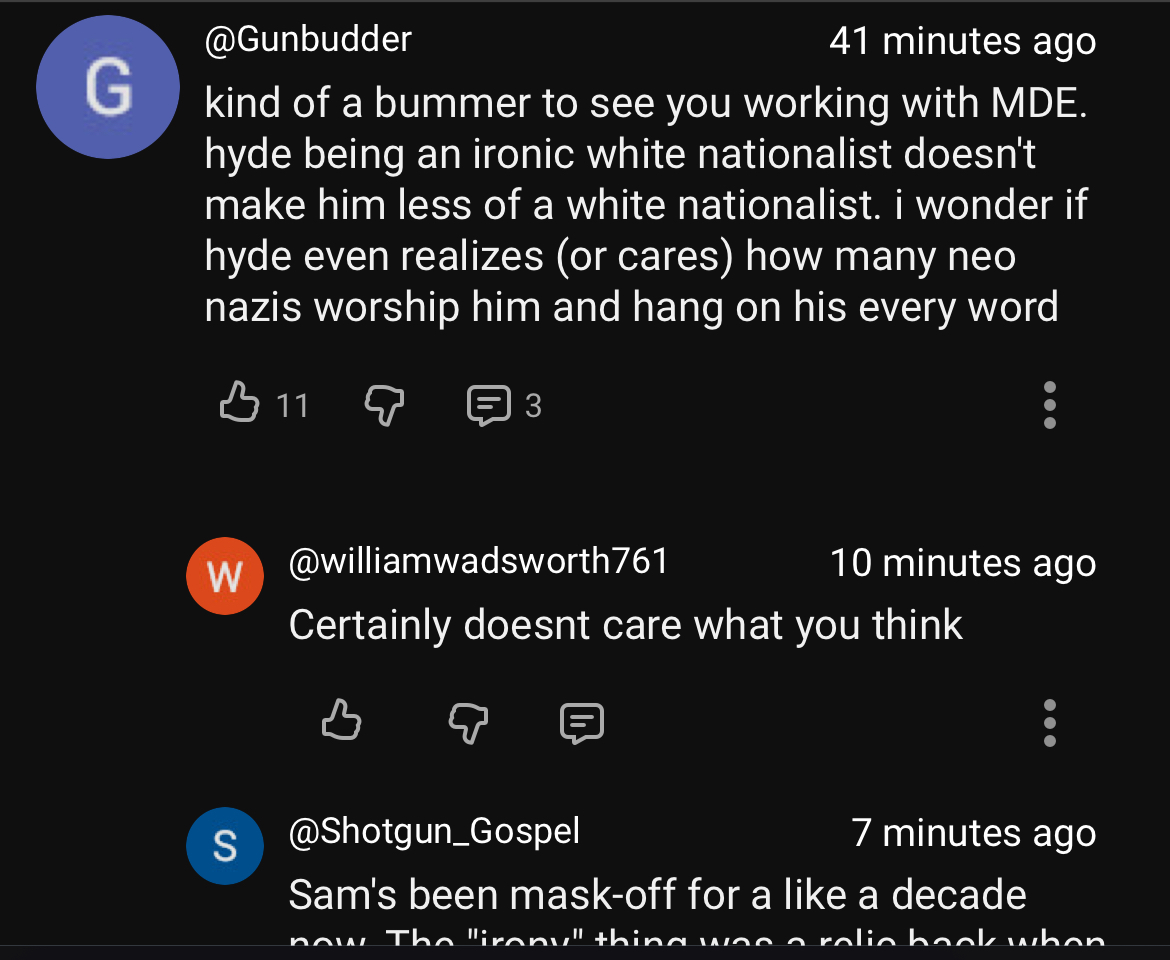Reply to @williamwadsworth761's comment
This screenshot has width=1170, height=960.
coord(582,721)
